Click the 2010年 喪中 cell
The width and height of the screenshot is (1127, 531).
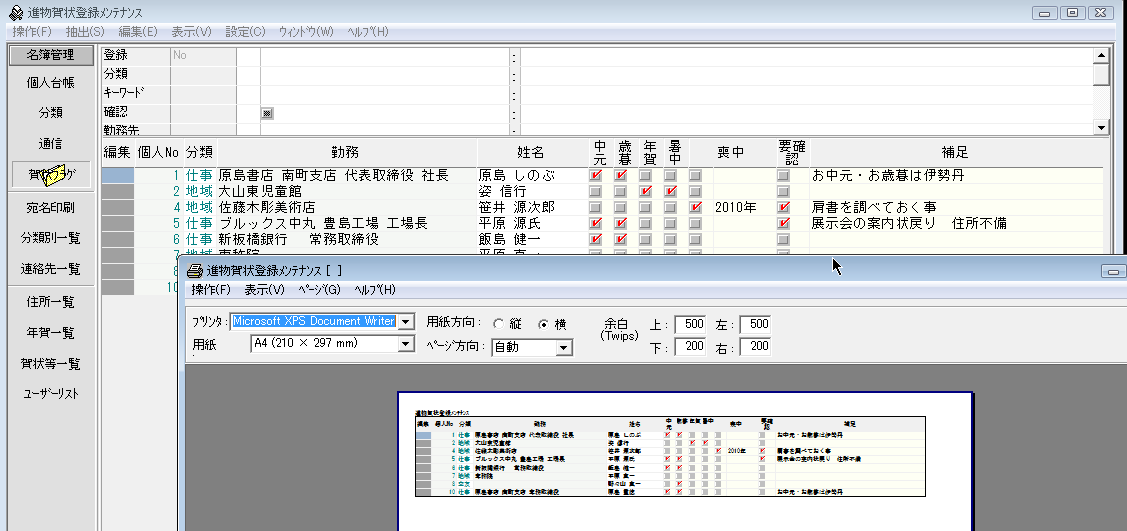743,207
